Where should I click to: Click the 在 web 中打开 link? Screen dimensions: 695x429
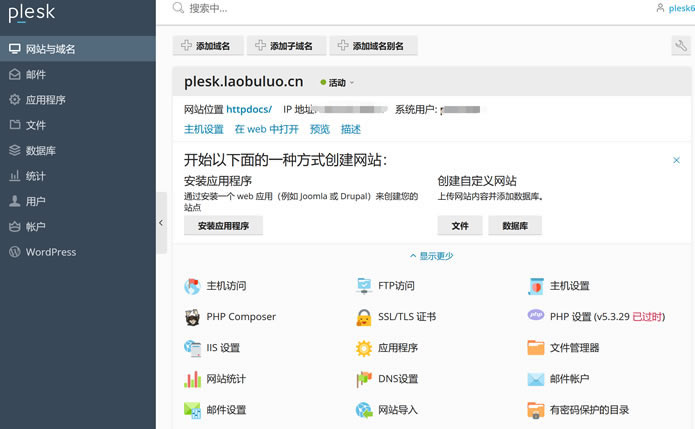click(266, 129)
